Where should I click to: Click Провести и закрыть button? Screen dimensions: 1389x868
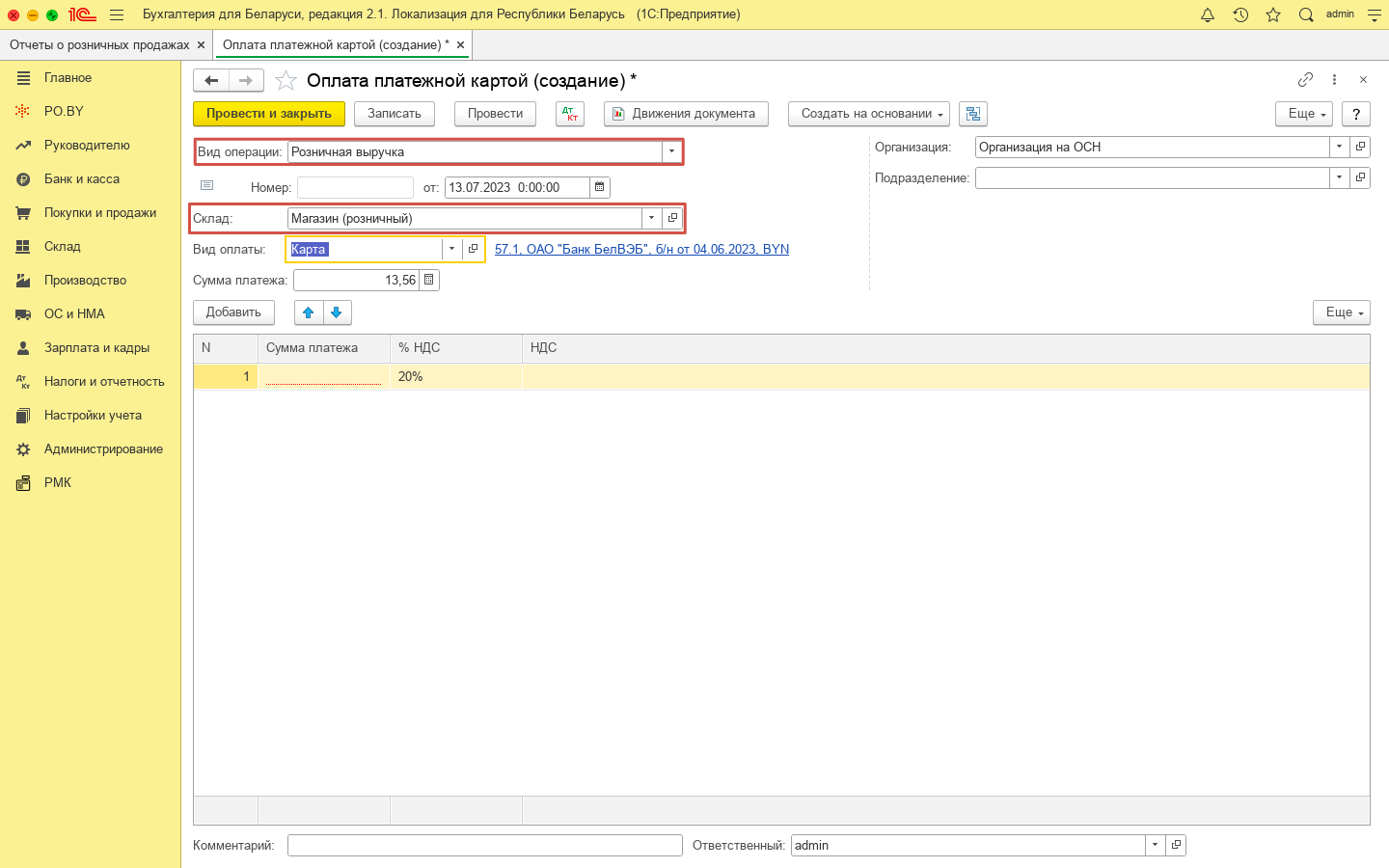pyautogui.click(x=268, y=114)
